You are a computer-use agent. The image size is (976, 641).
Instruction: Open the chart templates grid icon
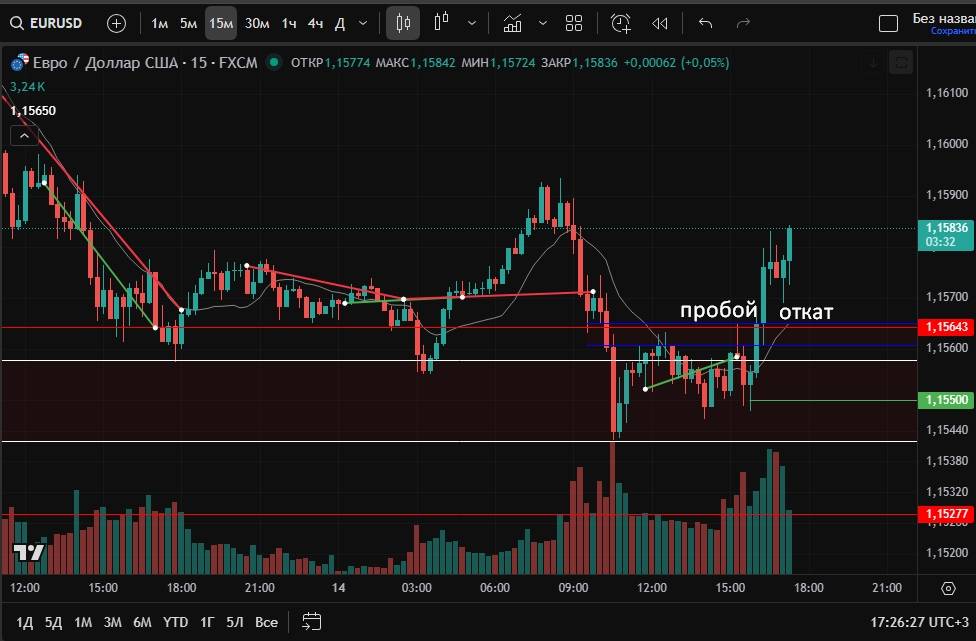(574, 23)
